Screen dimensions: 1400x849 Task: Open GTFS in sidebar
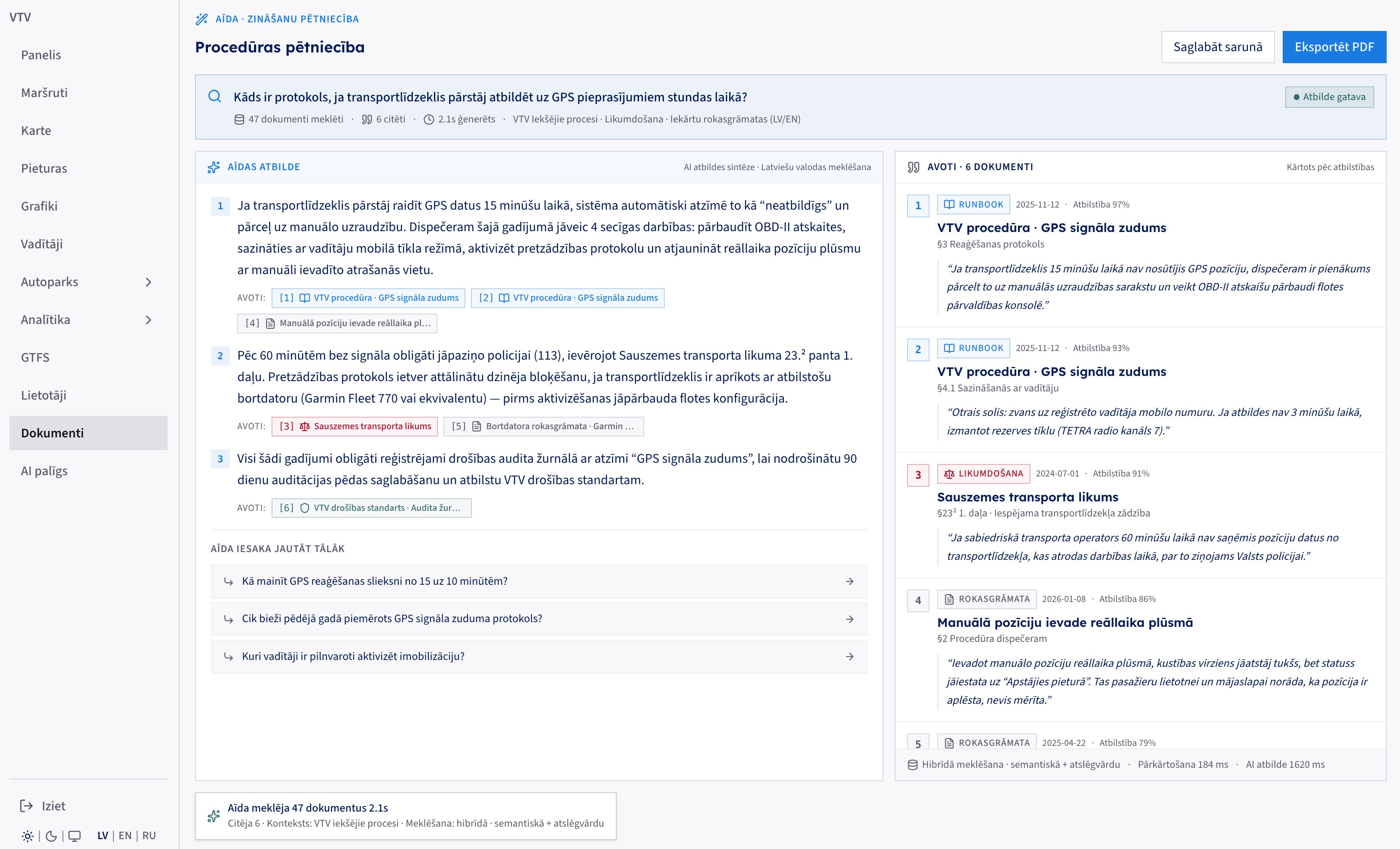[88, 357]
